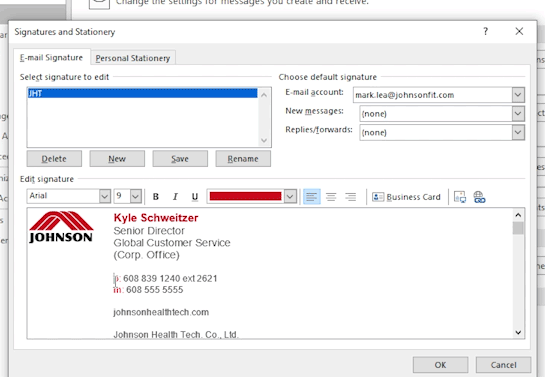Click the johnsonhealthtech.com link text
Image resolution: width=545 pixels, height=377 pixels.
pyautogui.click(x=161, y=312)
